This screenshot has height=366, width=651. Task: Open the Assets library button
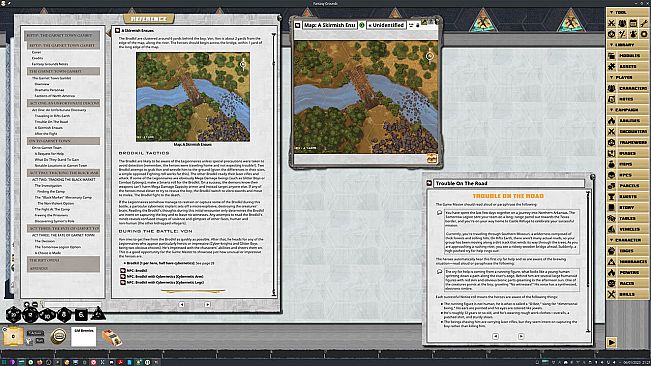tap(627, 66)
